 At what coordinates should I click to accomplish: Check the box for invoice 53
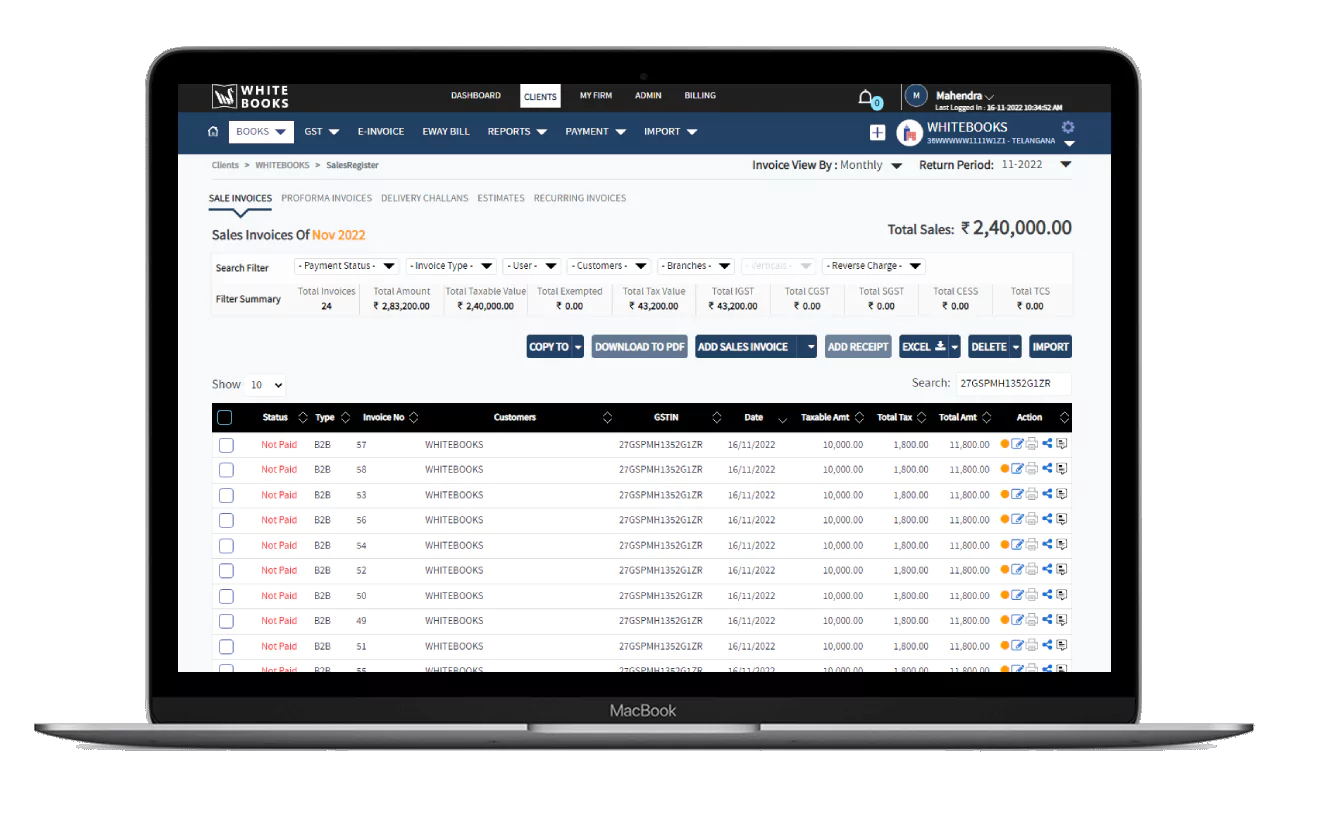226,495
